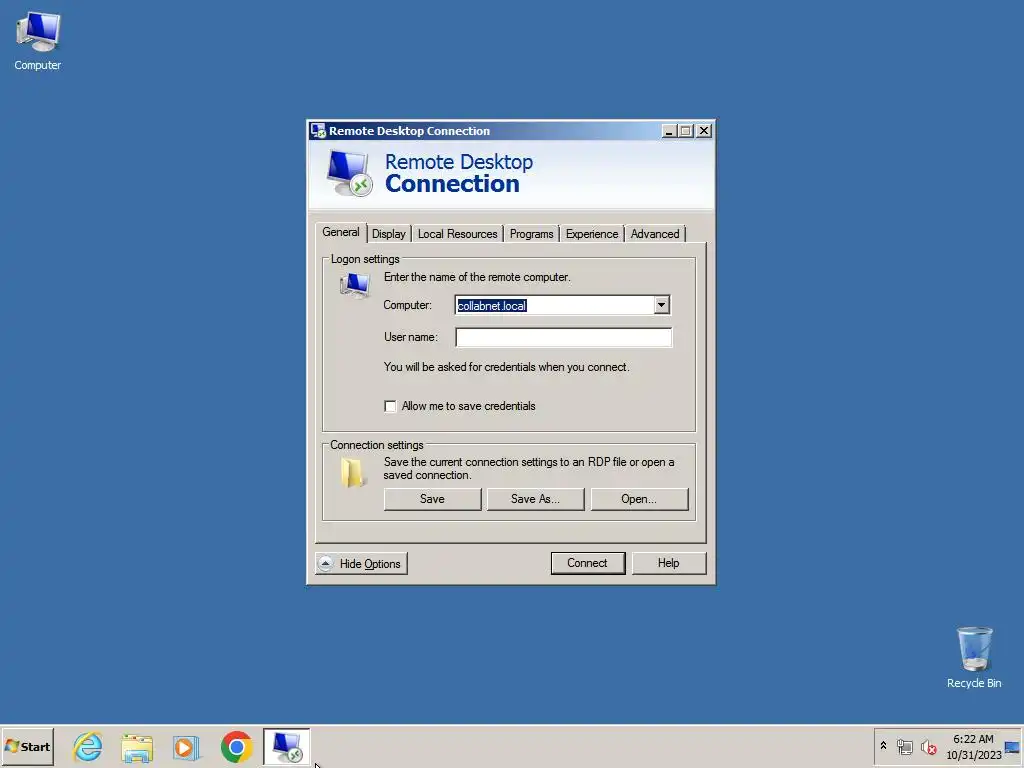This screenshot has height=768, width=1024.
Task: Click Remote Desktop Connection taskbar button
Action: 287,746
